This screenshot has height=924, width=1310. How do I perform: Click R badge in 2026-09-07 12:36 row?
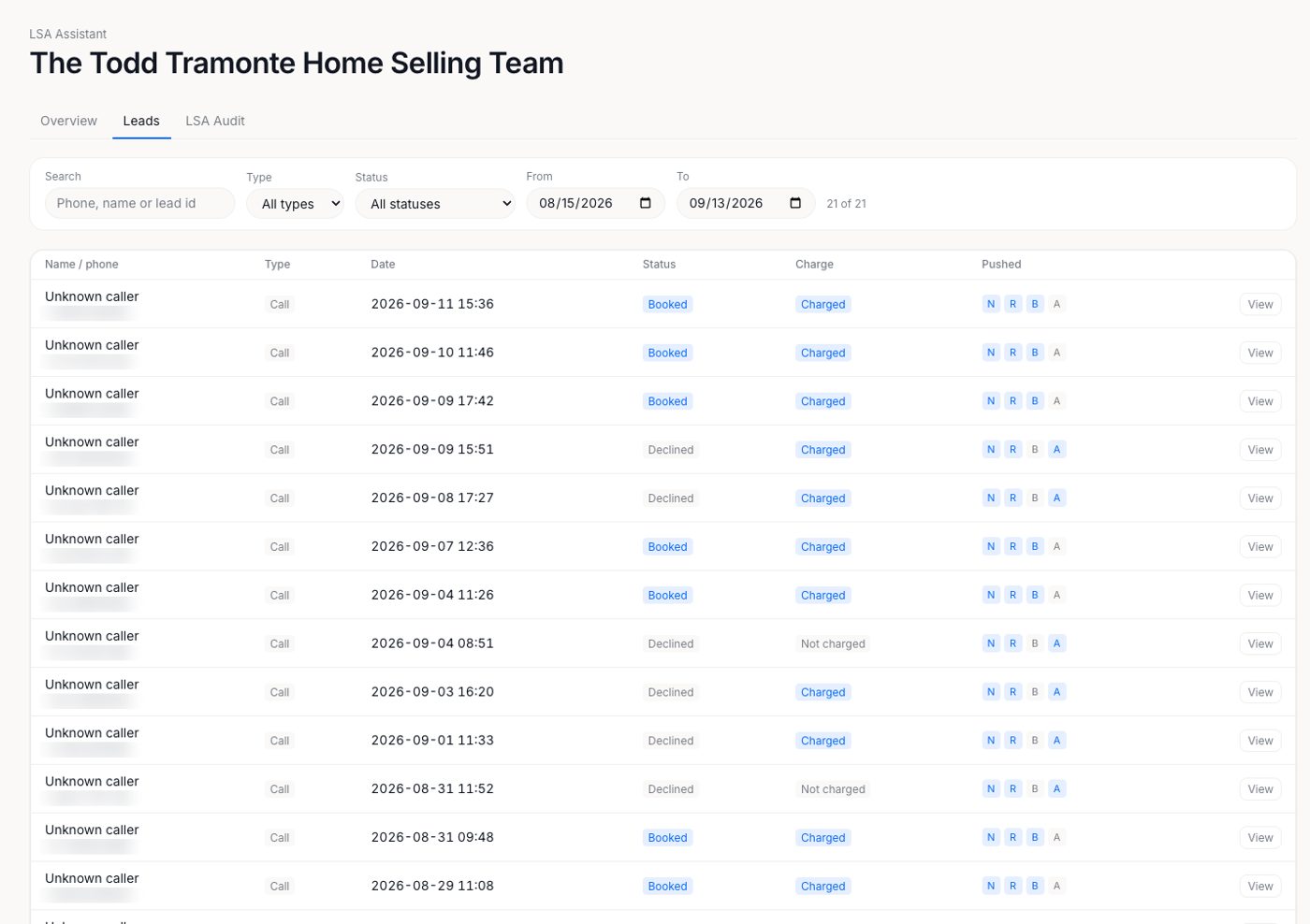pos(1012,547)
